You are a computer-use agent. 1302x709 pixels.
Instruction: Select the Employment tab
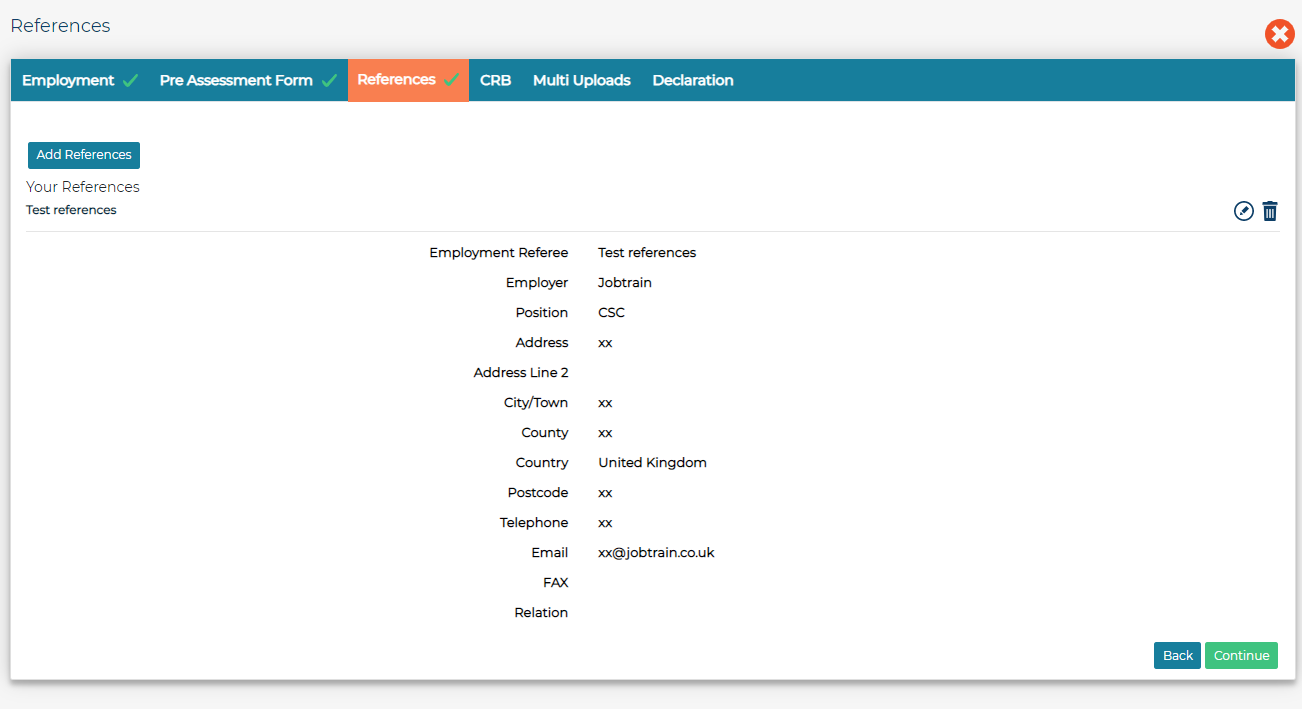67,80
